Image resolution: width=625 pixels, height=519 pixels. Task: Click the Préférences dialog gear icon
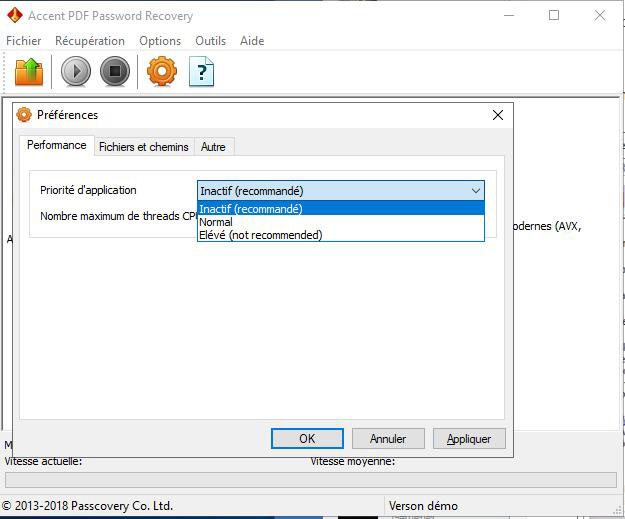point(25,115)
